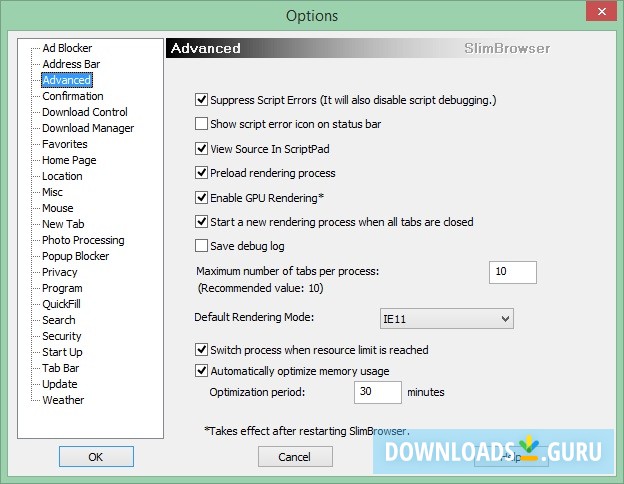Select Ad Blocker in the options tree
624x484 pixels.
tap(67, 48)
